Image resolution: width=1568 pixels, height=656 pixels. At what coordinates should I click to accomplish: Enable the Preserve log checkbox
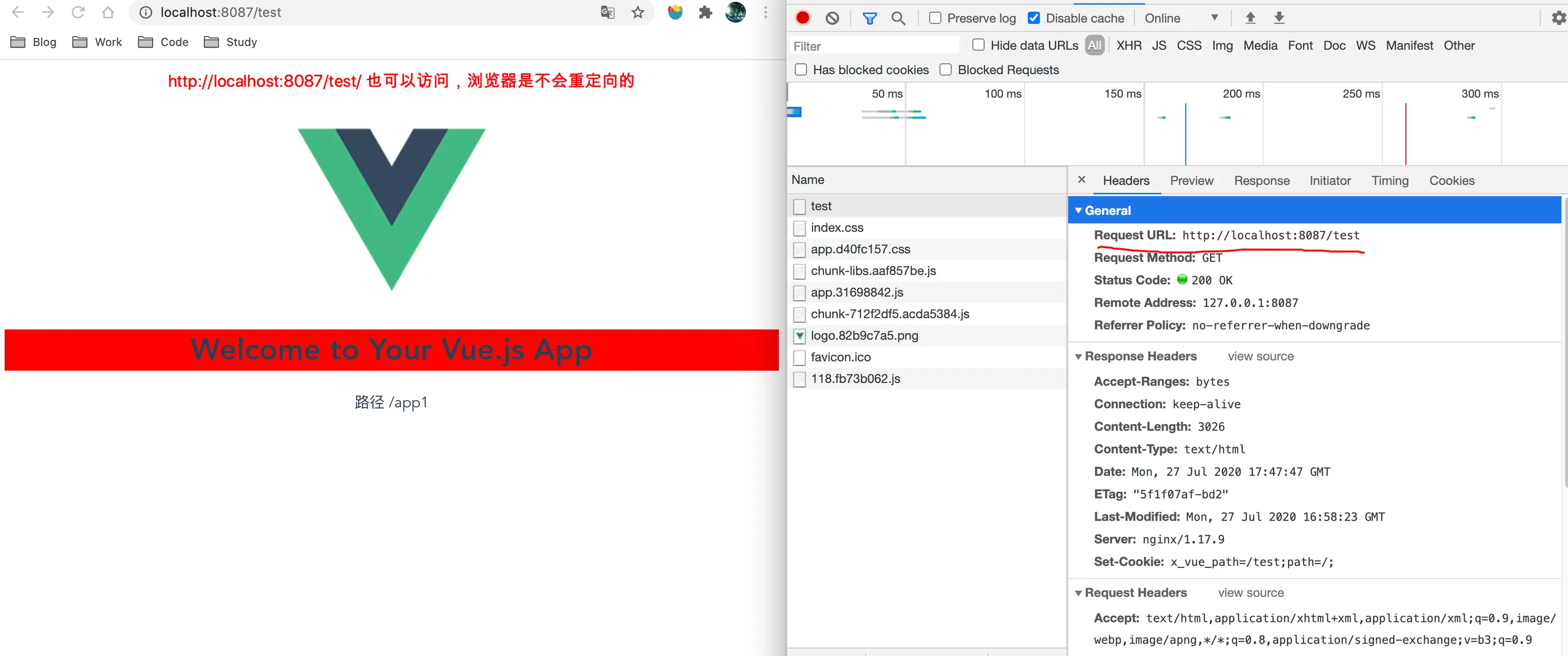pos(935,18)
